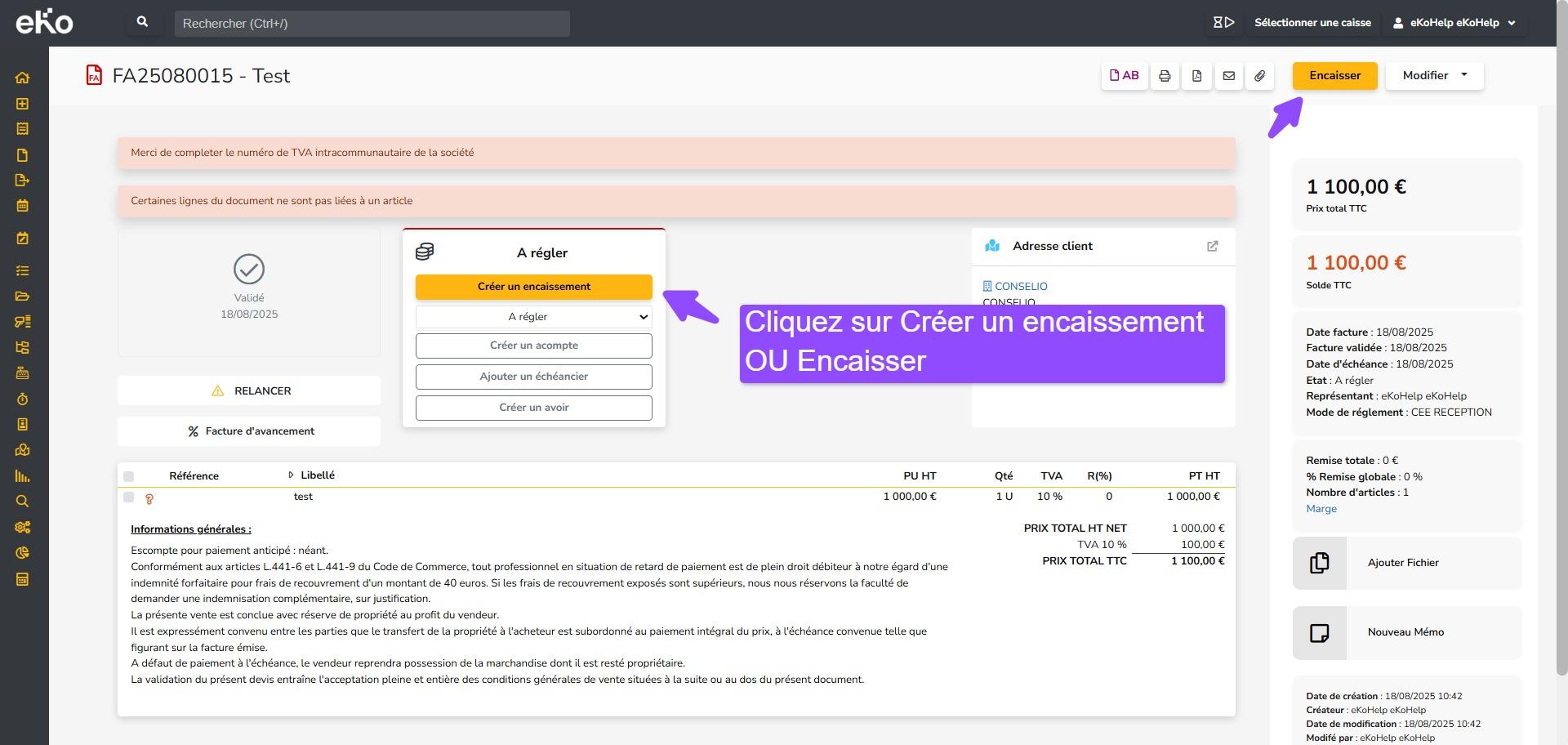
Task: Click Sélectionner une caisse in the top bar
Action: click(x=1312, y=23)
